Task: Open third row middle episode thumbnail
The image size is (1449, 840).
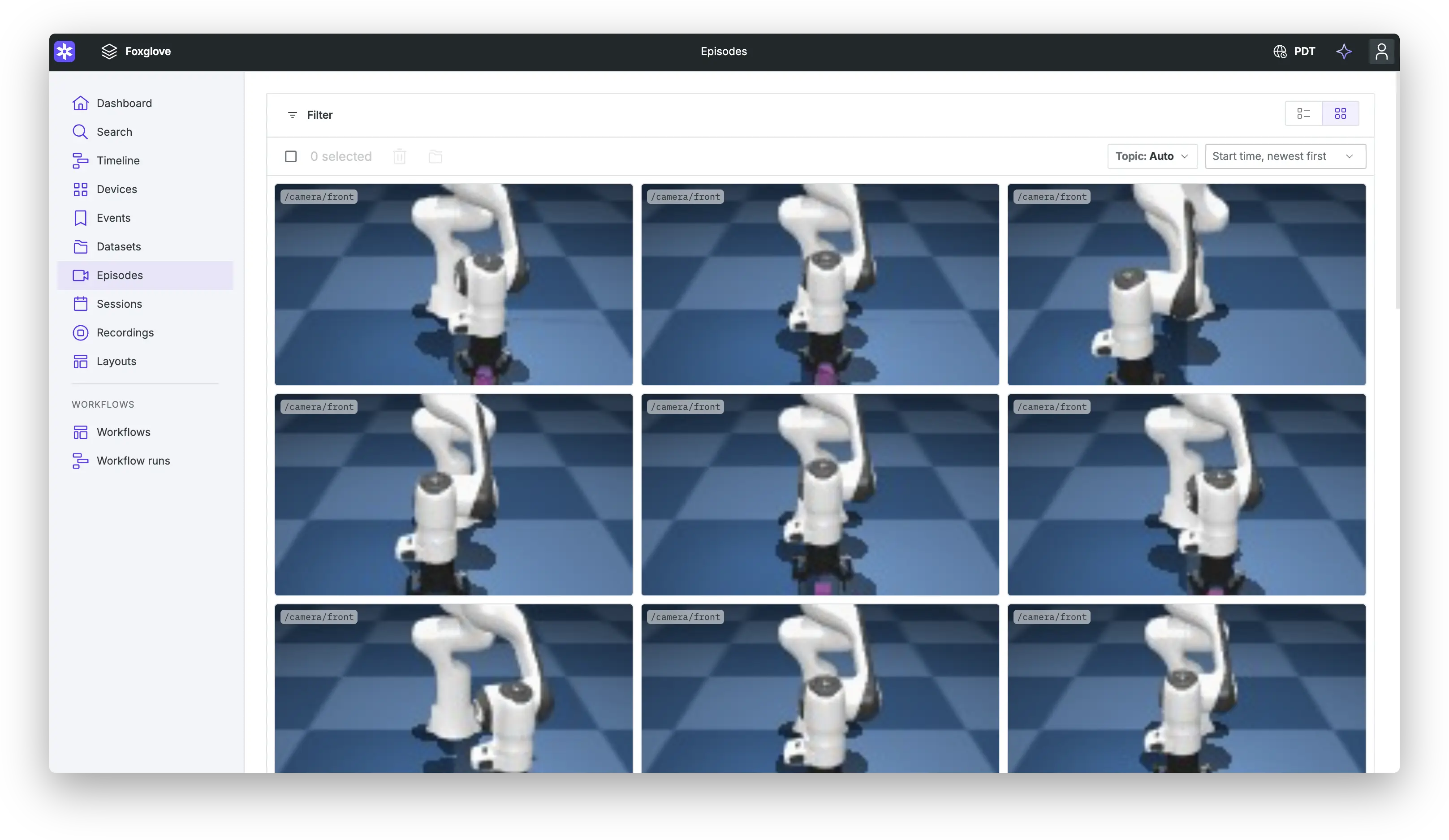Action: [820, 688]
